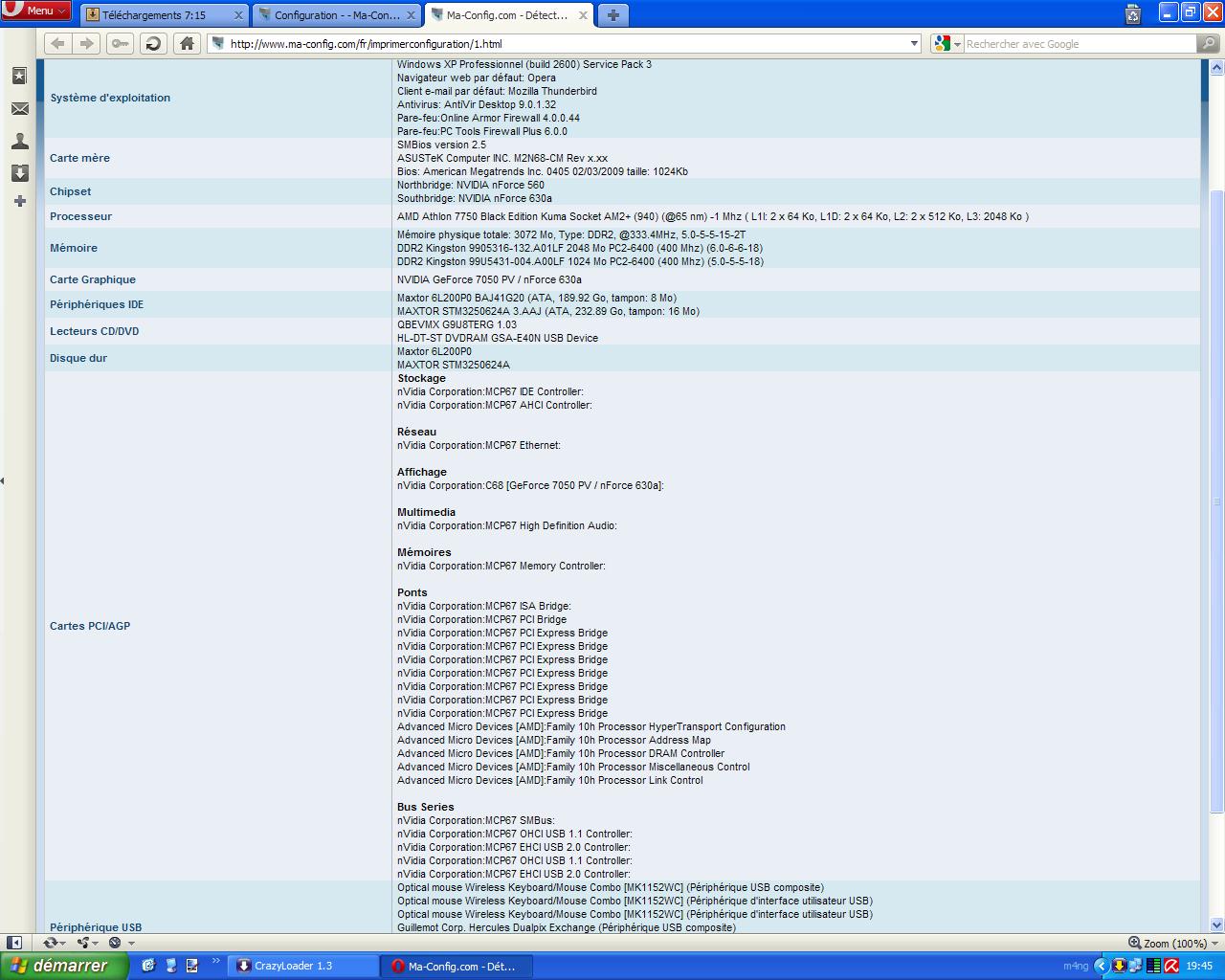Expand the quick launch overflow chevron
The height and width of the screenshot is (980, 1225).
point(216,961)
